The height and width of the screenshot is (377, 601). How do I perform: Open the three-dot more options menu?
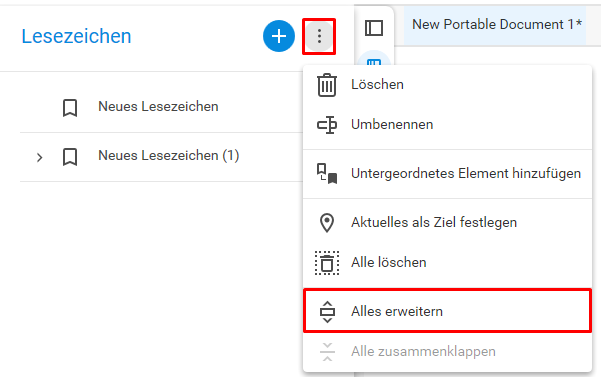click(319, 36)
